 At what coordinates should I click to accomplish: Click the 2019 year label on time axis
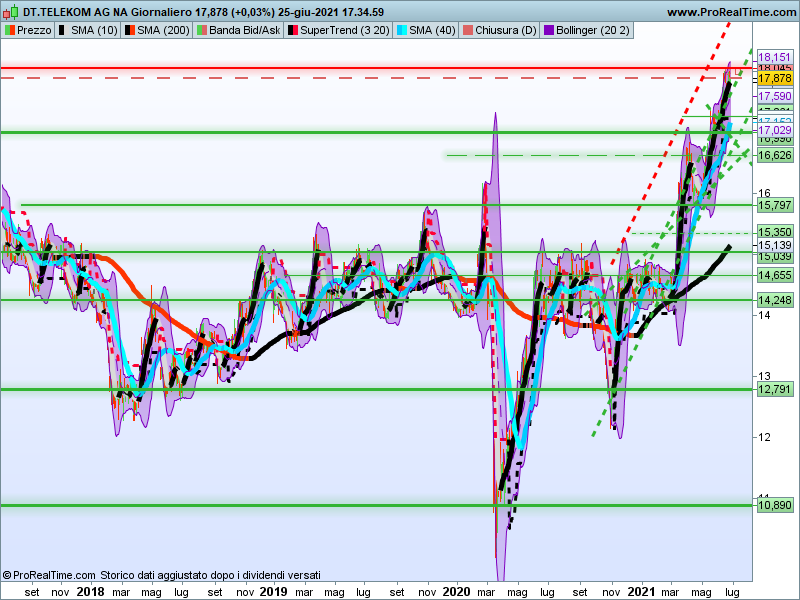[273, 592]
